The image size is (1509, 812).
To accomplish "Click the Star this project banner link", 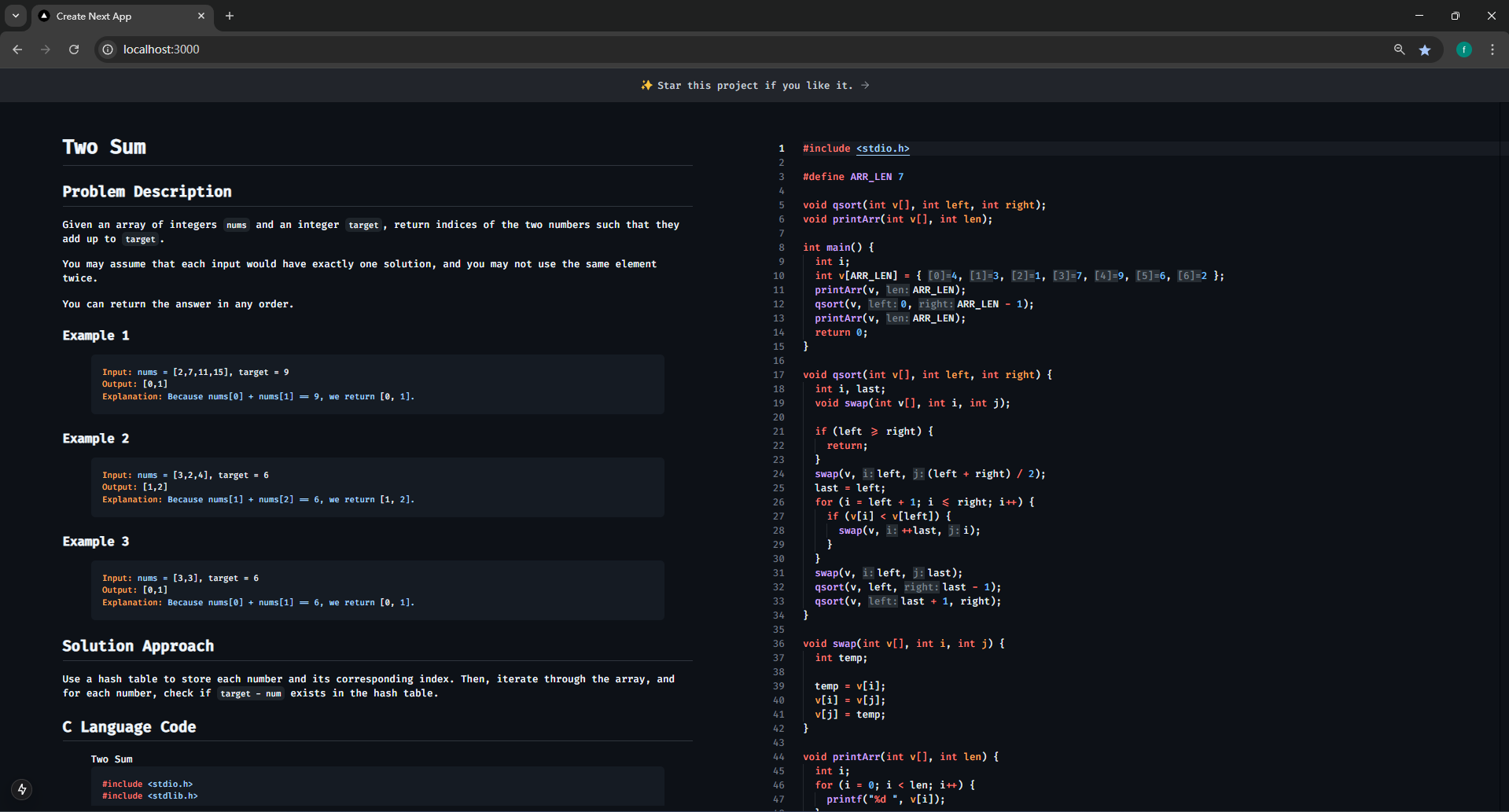I will click(x=754, y=85).
